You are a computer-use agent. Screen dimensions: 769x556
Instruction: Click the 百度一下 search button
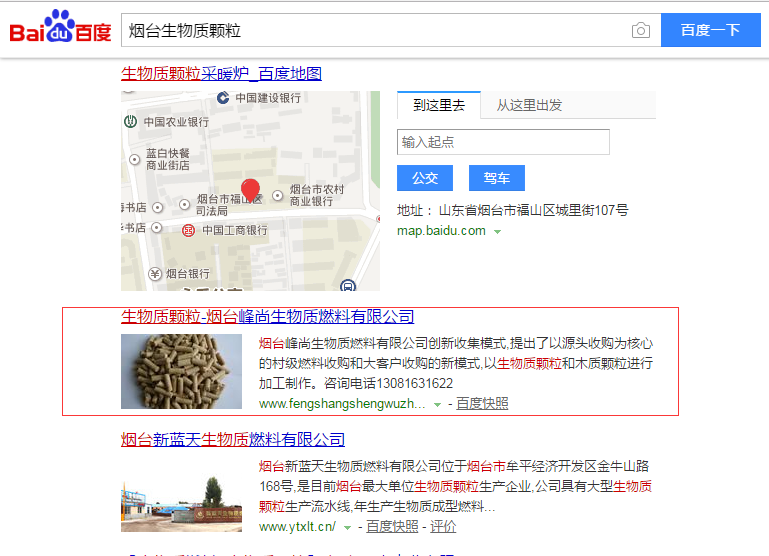pos(711,30)
